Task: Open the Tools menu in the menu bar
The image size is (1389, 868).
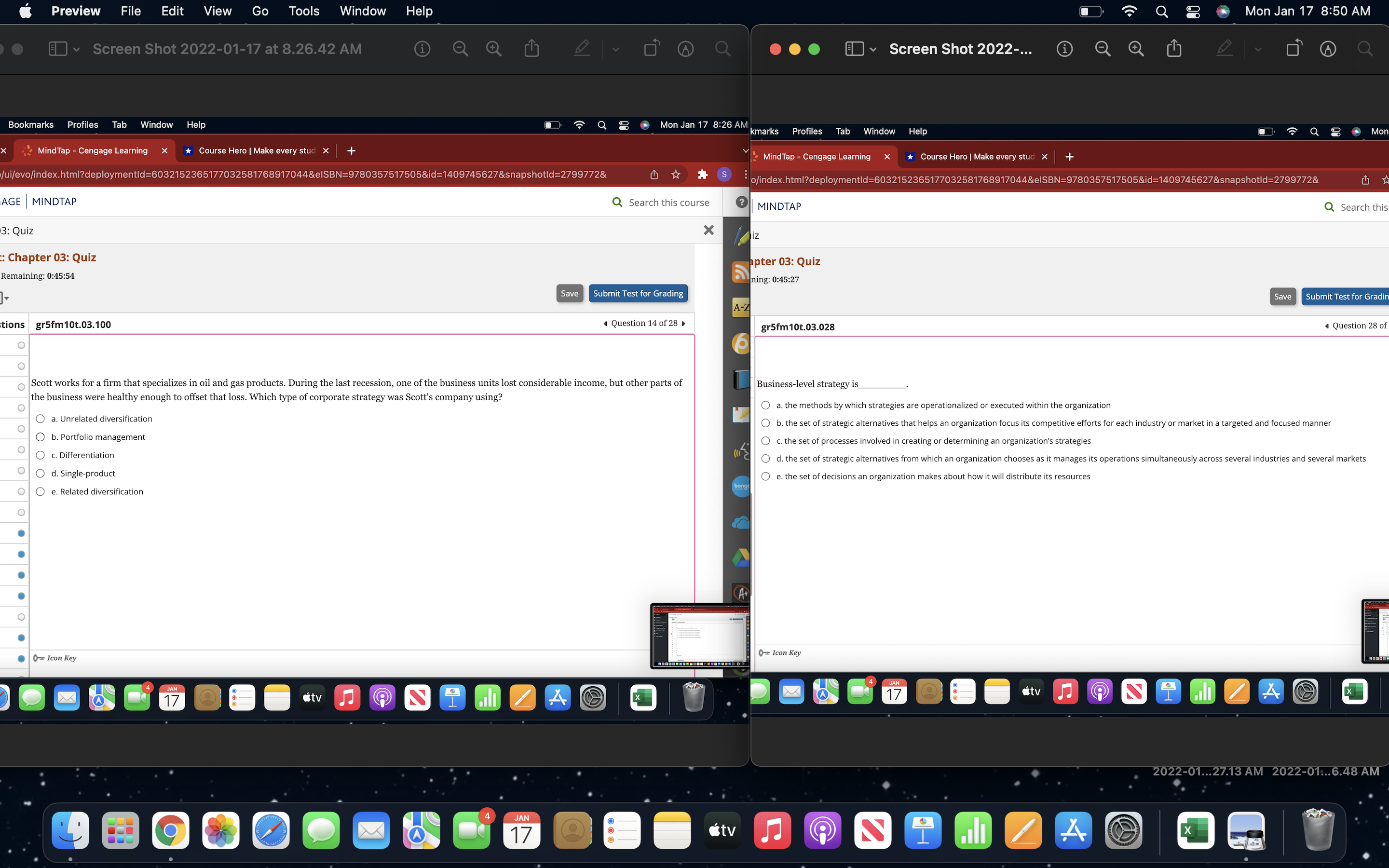Action: click(x=304, y=11)
